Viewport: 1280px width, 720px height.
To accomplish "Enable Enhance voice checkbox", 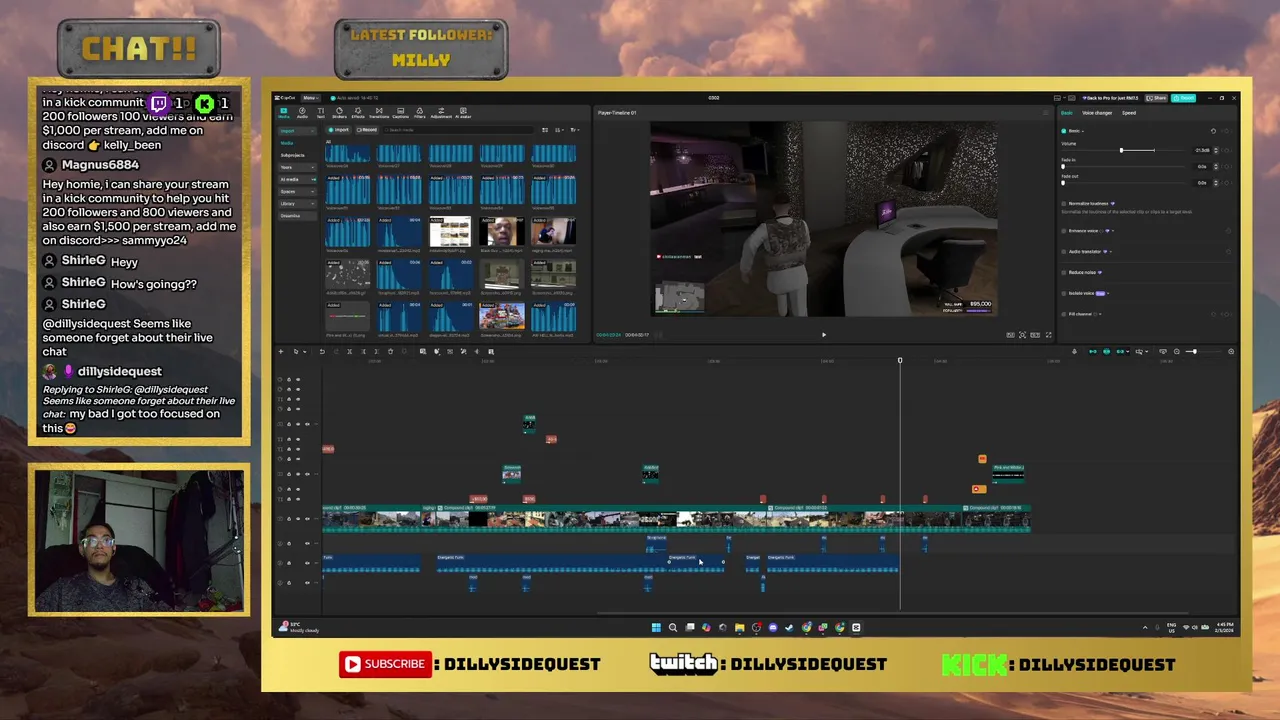I will pos(1064,231).
